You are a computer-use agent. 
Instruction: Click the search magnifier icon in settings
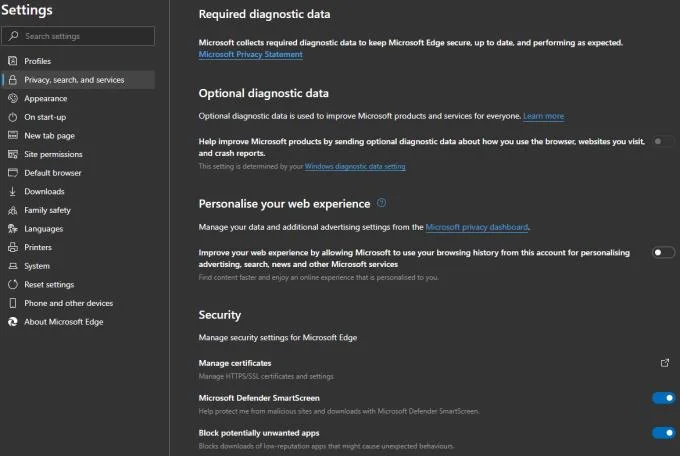point(13,36)
